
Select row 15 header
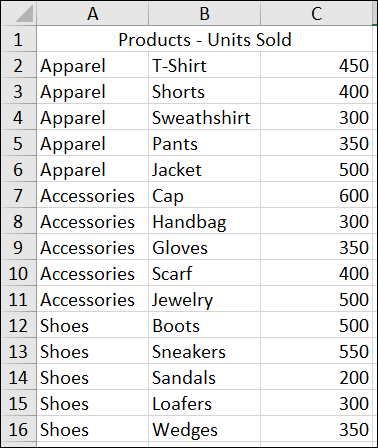pyautogui.click(x=19, y=403)
